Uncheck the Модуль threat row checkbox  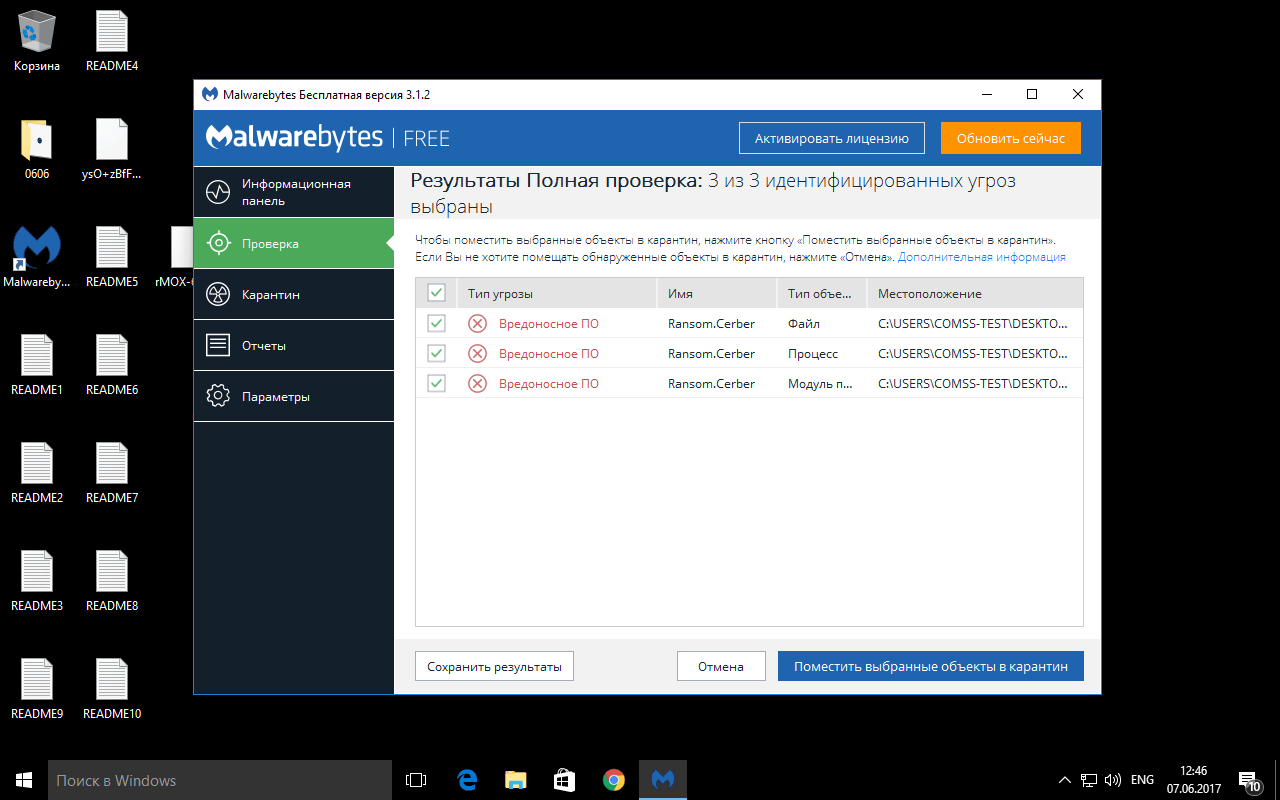[436, 383]
